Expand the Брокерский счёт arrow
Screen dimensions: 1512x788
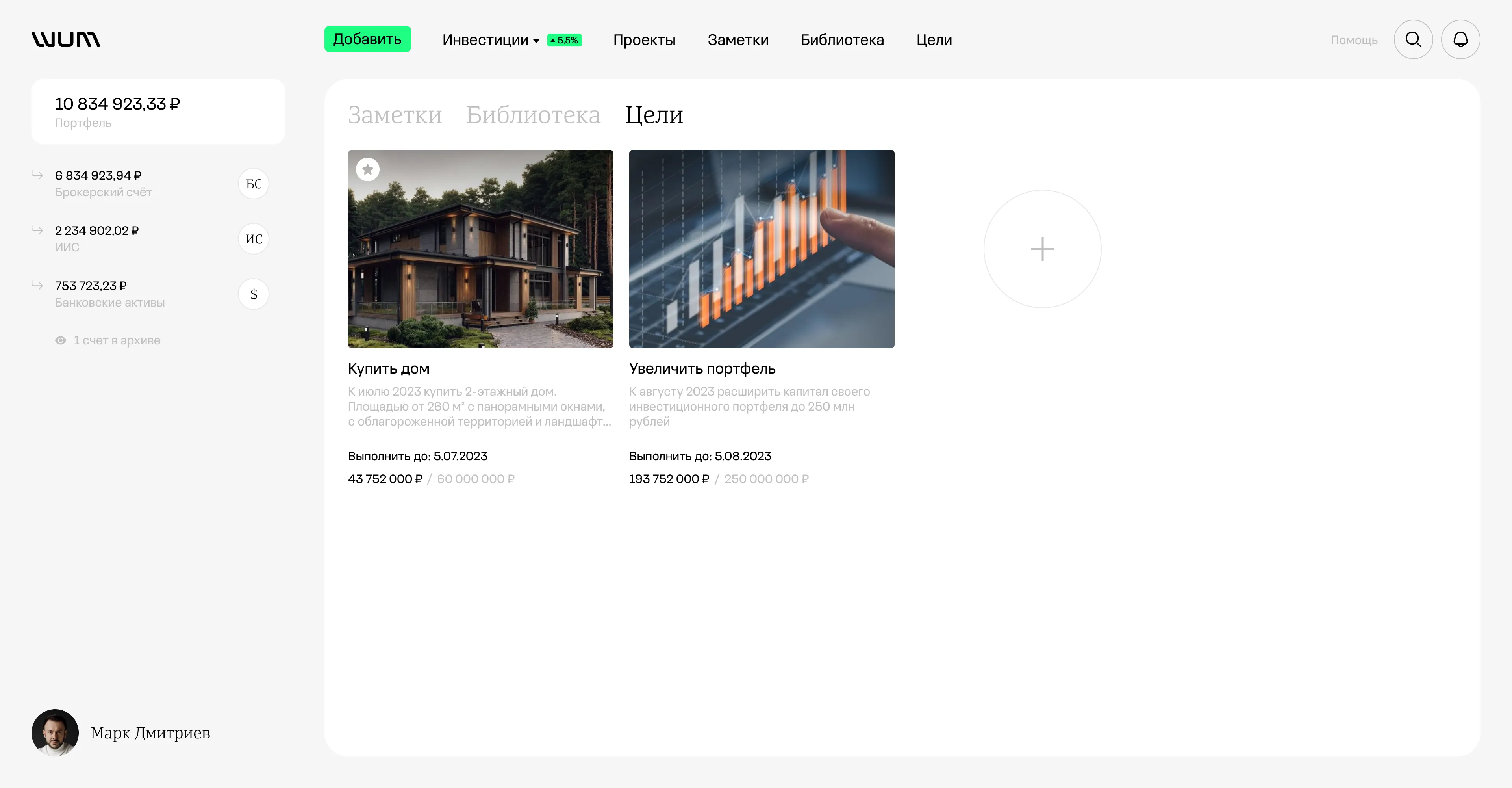(x=37, y=175)
